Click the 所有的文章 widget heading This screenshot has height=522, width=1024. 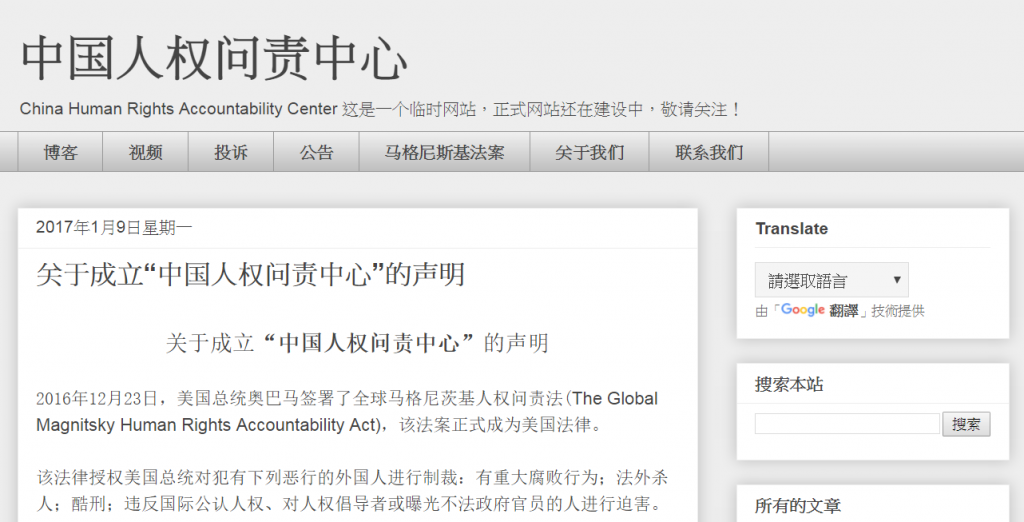tap(797, 505)
